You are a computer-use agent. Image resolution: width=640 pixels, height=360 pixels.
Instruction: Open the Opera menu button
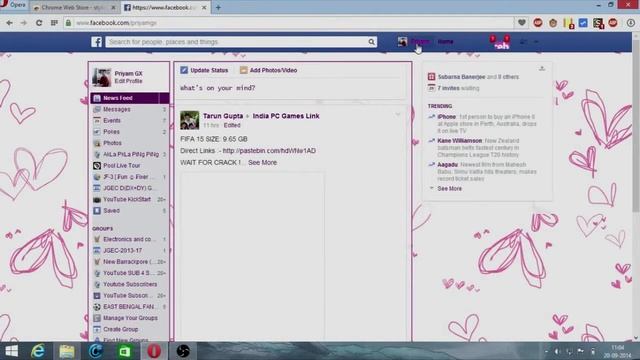tap(13, 5)
